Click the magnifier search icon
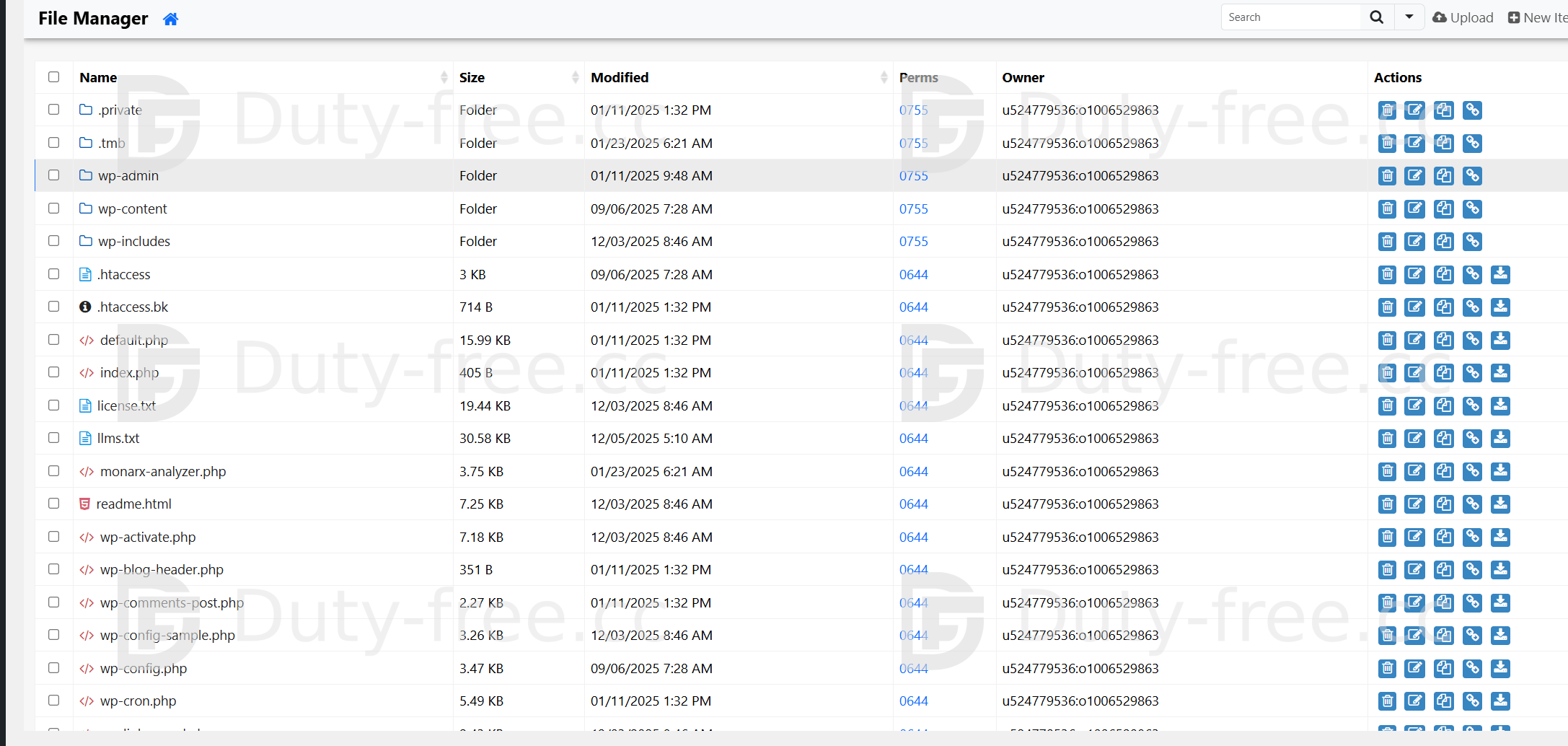This screenshot has width=1568, height=746. [x=1376, y=17]
